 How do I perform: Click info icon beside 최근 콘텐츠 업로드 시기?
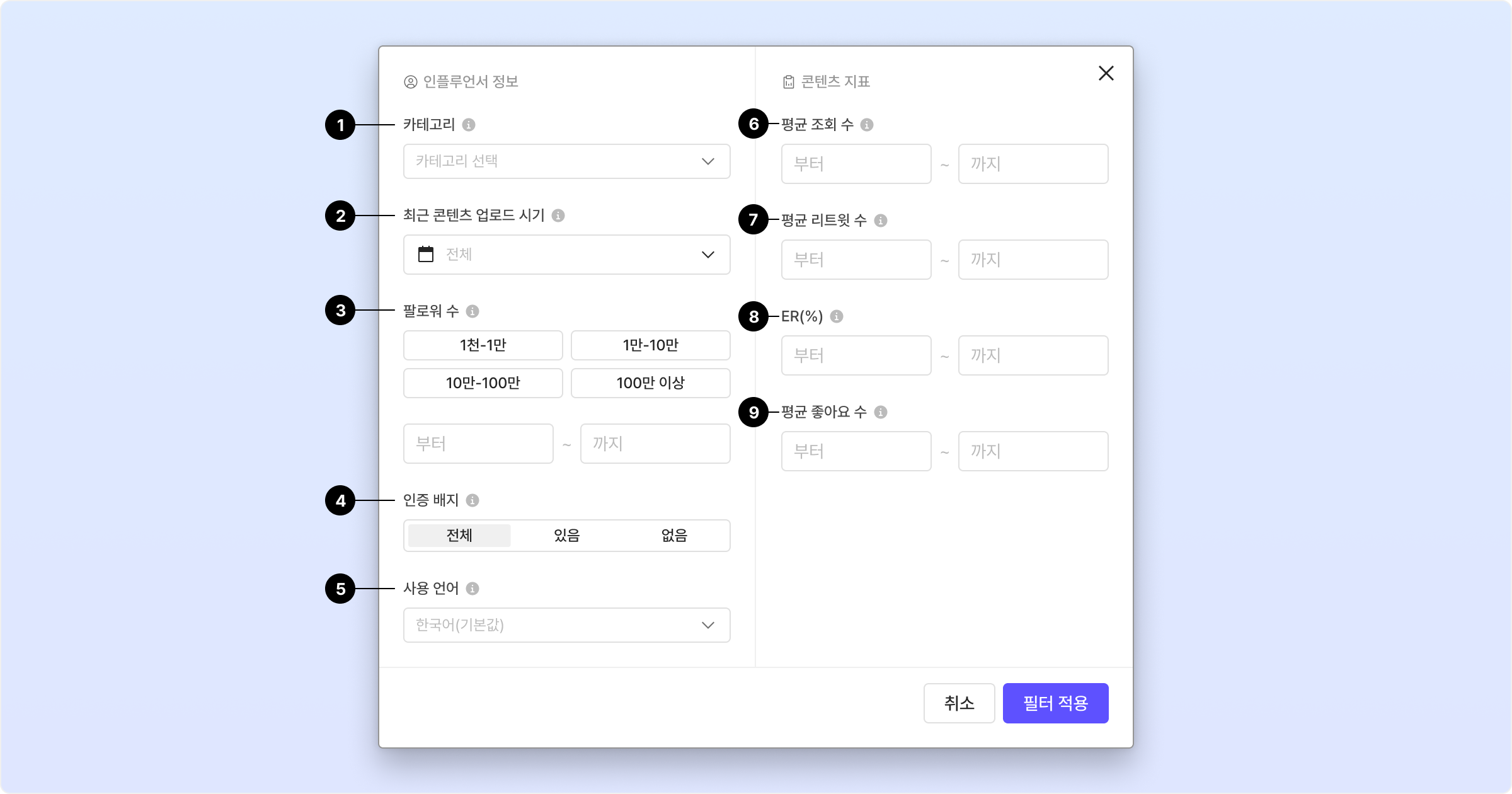558,216
